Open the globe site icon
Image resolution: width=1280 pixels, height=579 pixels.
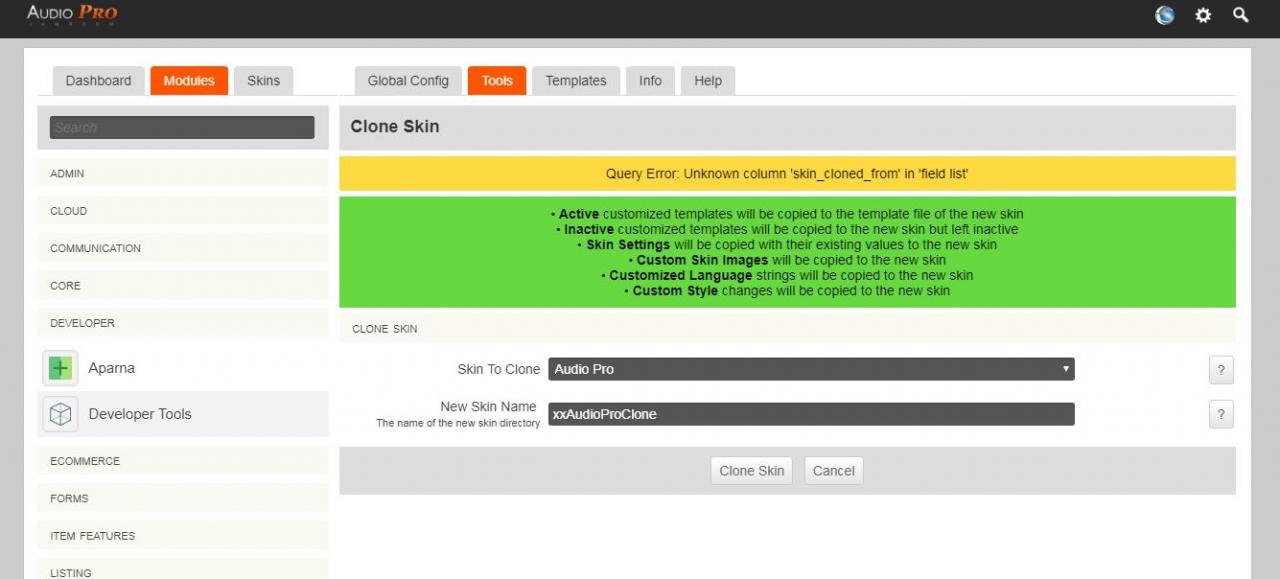coord(1165,15)
